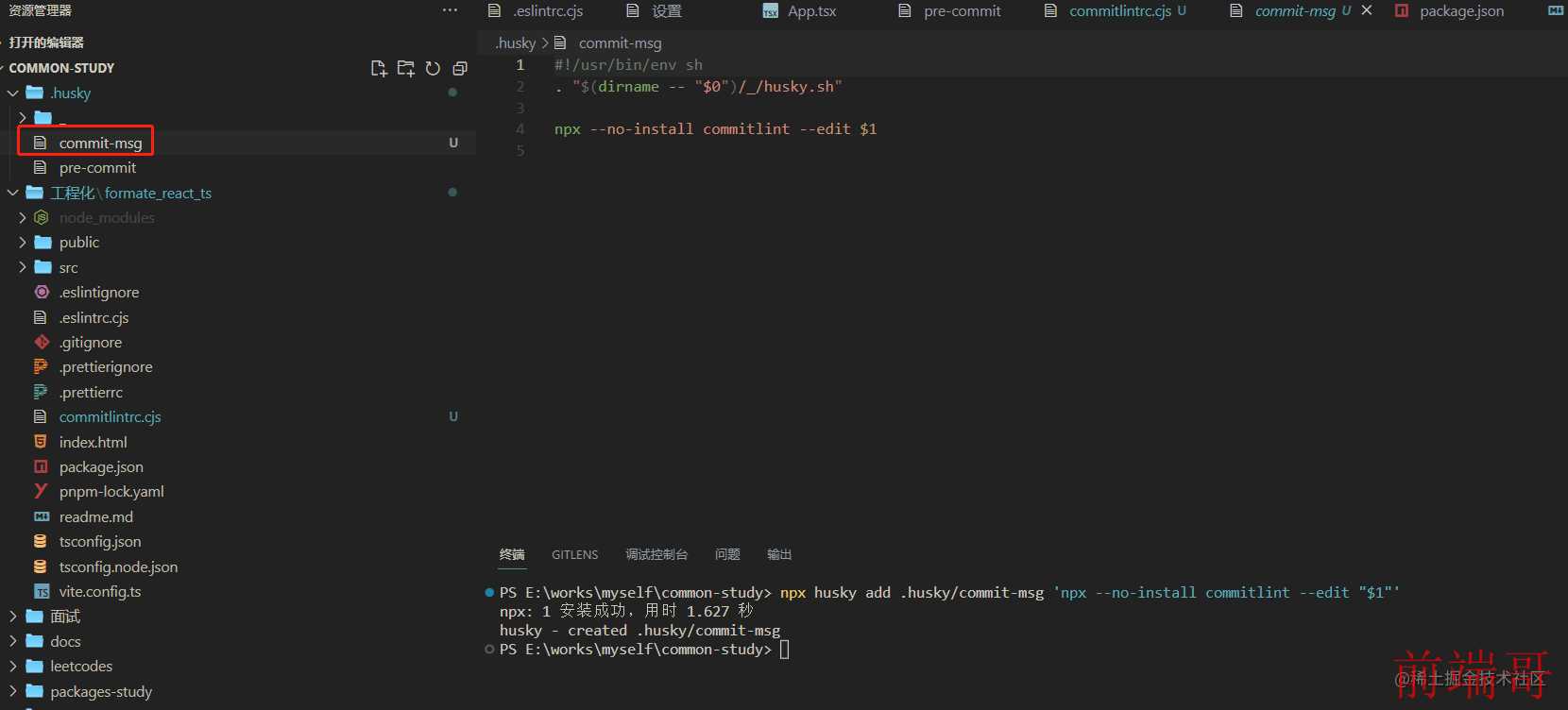Open pre-commit file in explorer tree
Viewport: 1568px width, 710px height.
97,167
